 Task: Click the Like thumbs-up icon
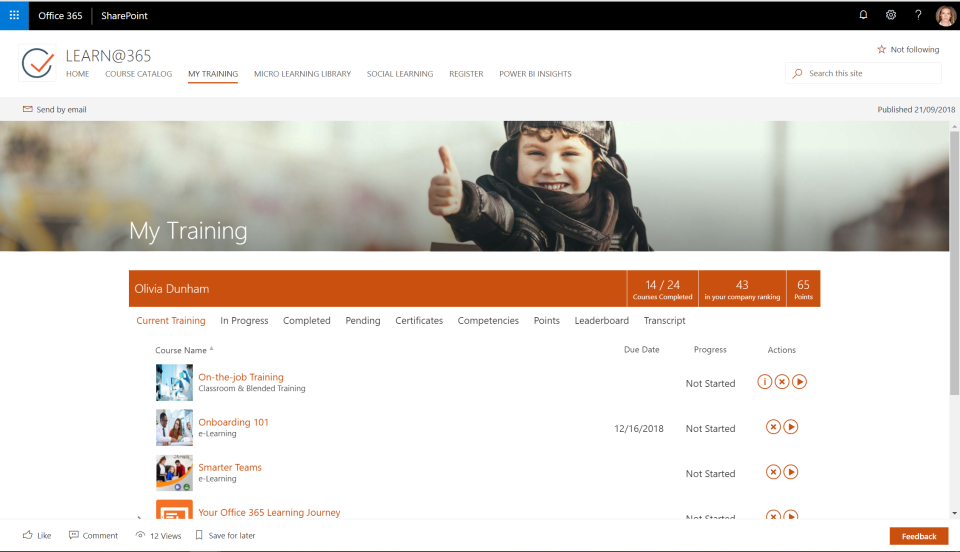28,535
